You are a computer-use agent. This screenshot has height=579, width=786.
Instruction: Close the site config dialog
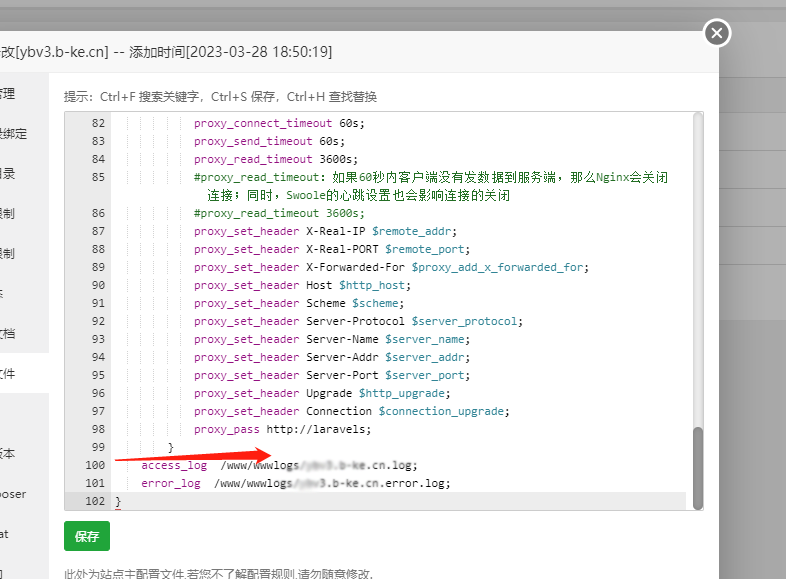click(717, 33)
